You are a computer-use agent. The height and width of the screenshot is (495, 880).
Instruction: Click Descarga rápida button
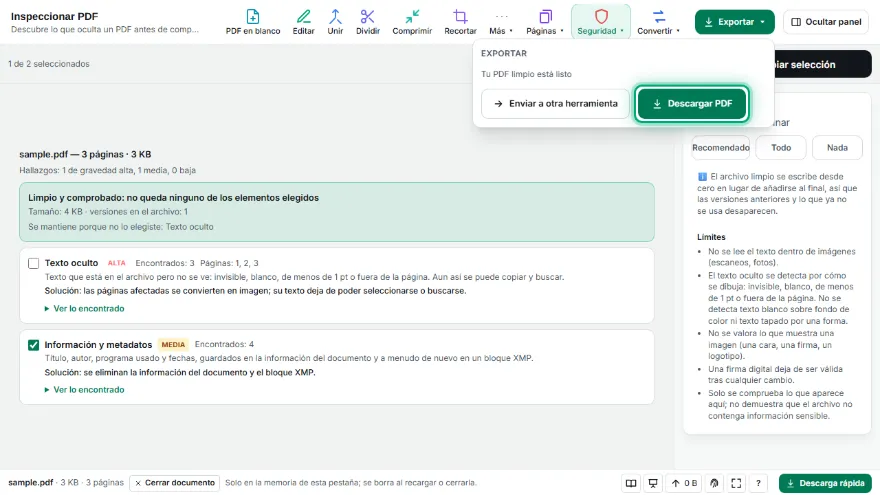(x=825, y=483)
